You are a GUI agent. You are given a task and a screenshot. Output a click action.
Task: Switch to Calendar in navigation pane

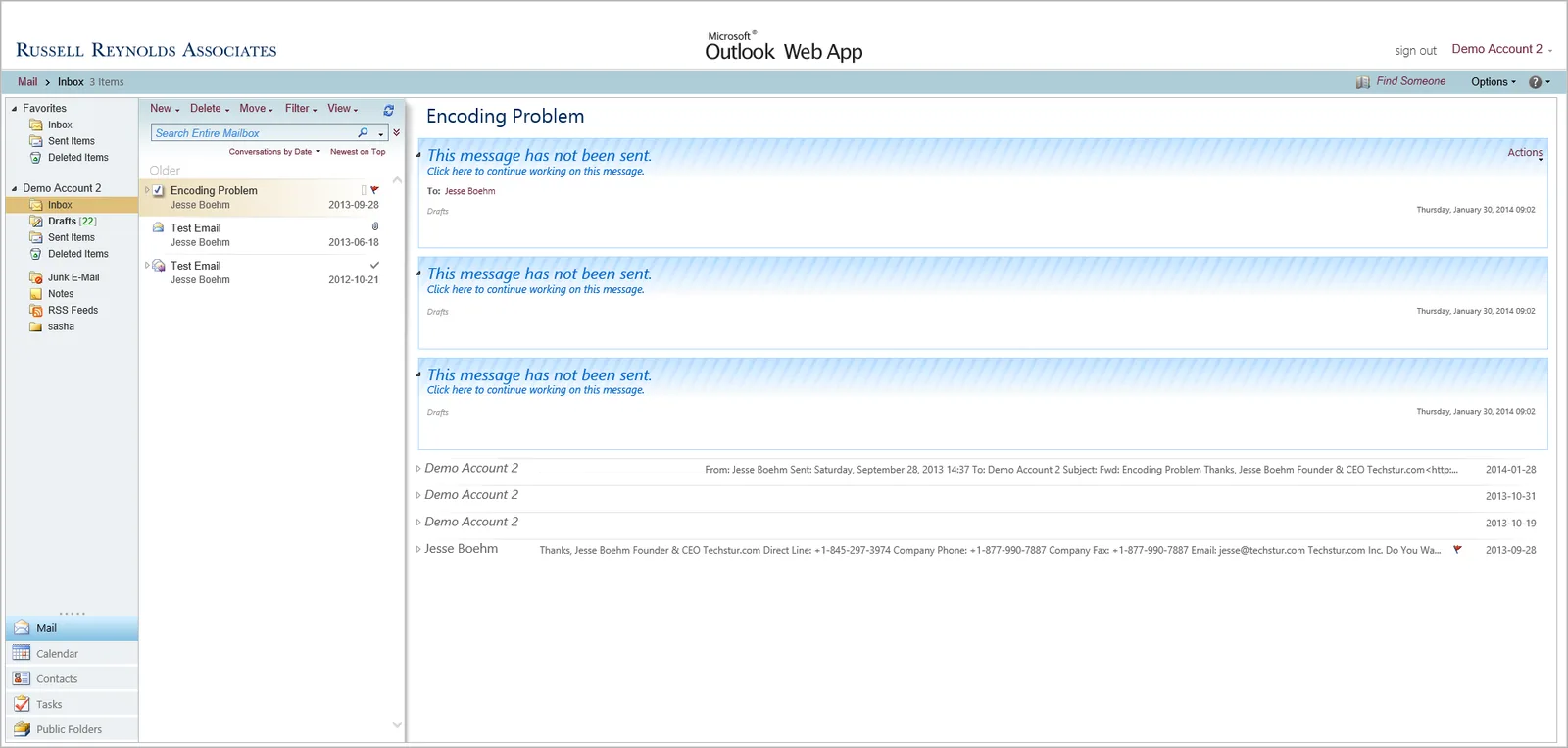[x=72, y=653]
